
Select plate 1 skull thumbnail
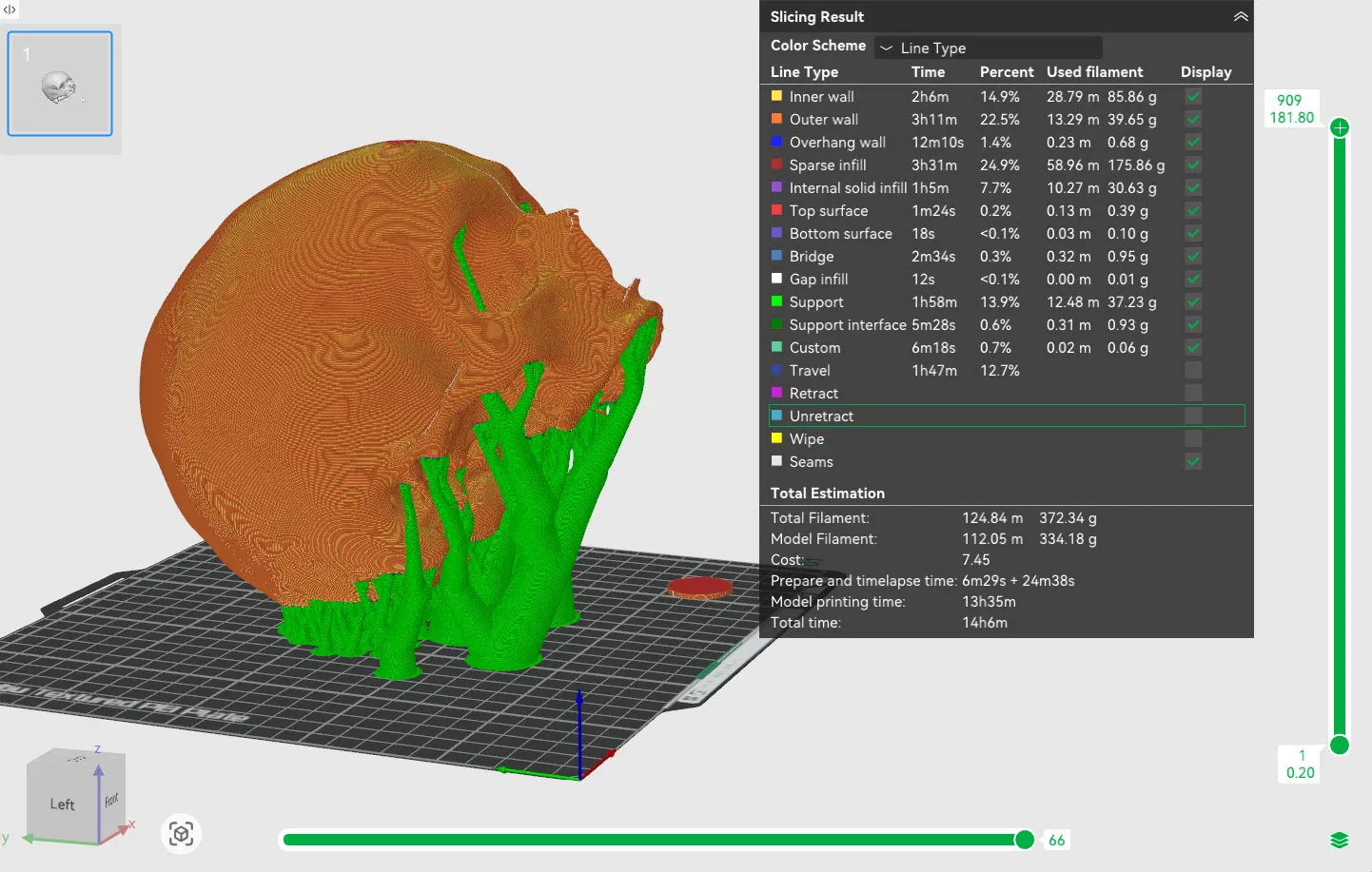[x=60, y=85]
